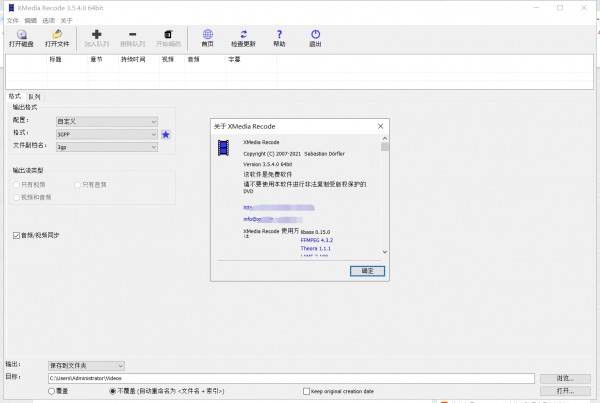This screenshot has height=403, width=600.
Task: Click the Version 3.5.4.0 64bit text
Action: point(268,164)
